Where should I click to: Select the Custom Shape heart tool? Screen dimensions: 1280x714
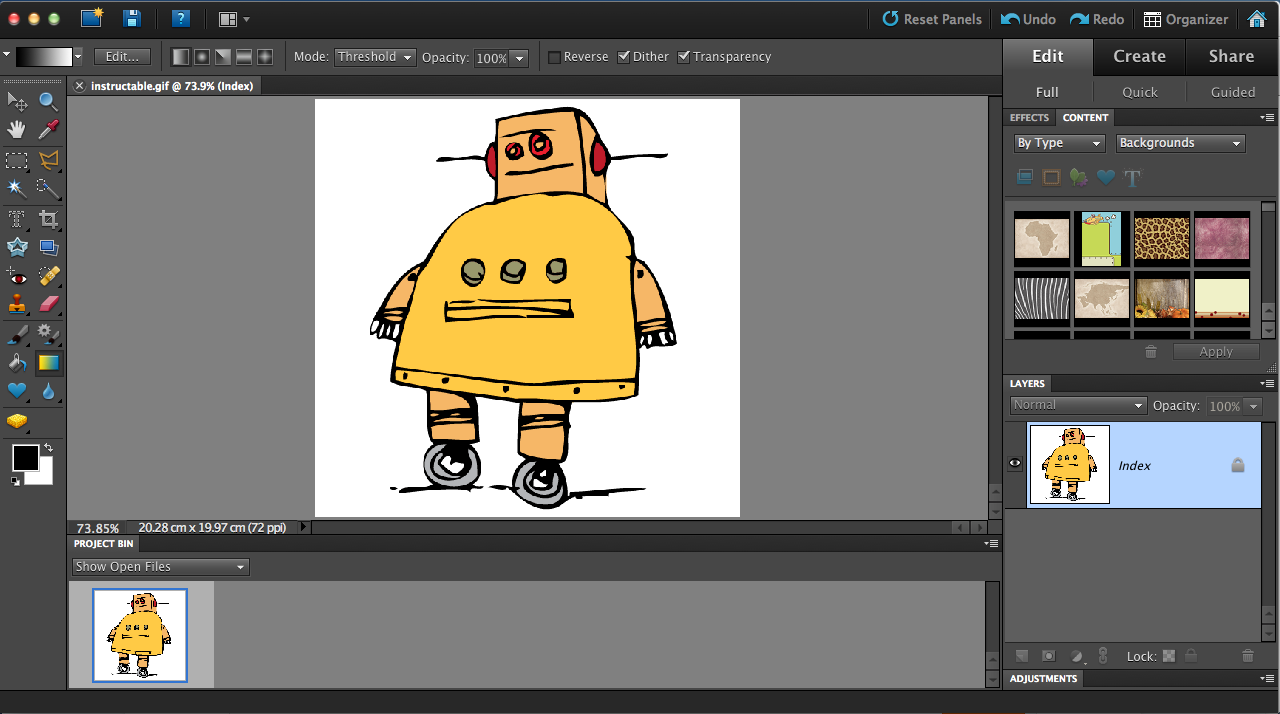click(17, 391)
